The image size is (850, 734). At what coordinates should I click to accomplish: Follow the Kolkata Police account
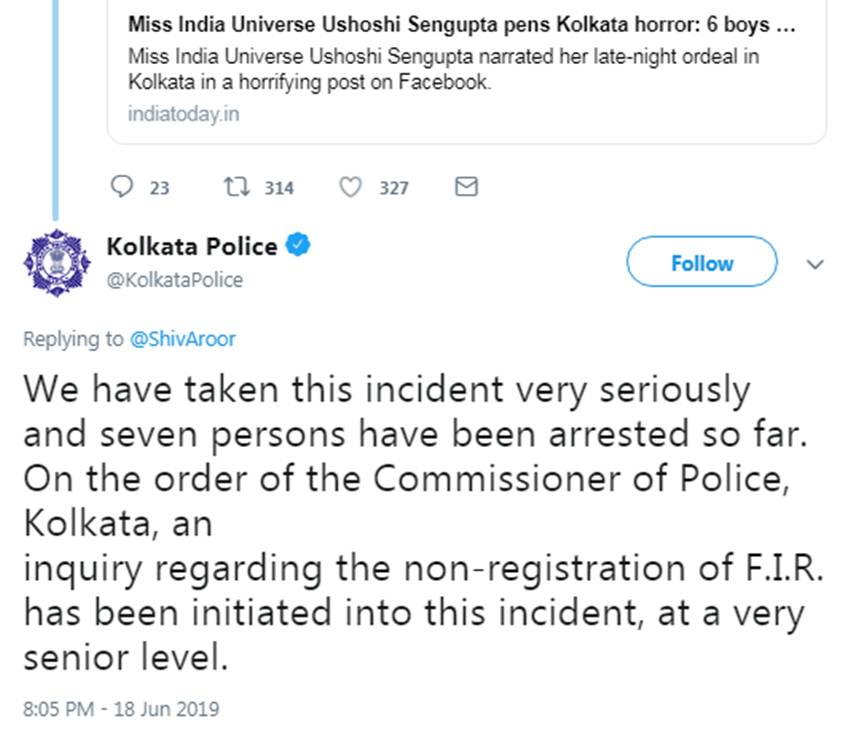click(701, 263)
